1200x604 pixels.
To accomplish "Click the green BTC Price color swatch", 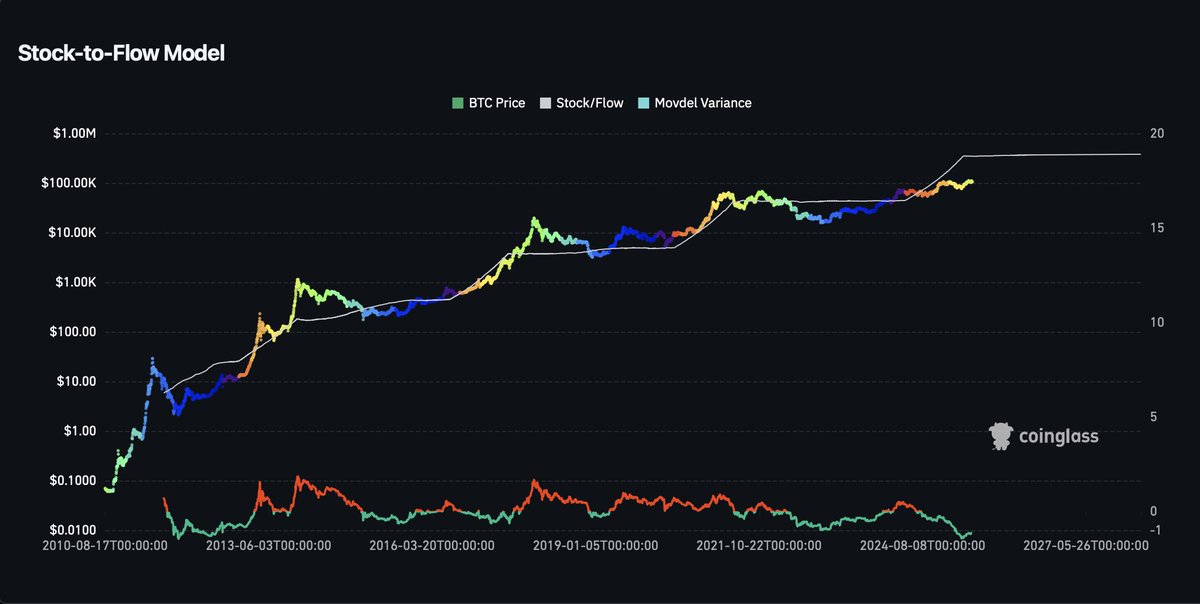I will coord(458,103).
